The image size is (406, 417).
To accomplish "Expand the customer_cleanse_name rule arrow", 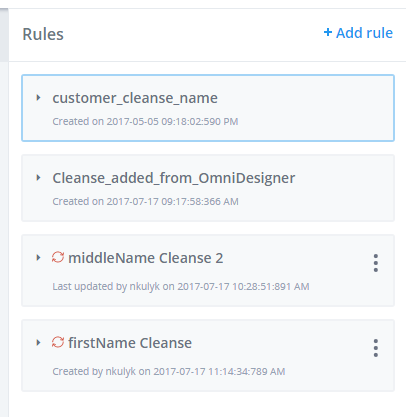I will point(38,98).
